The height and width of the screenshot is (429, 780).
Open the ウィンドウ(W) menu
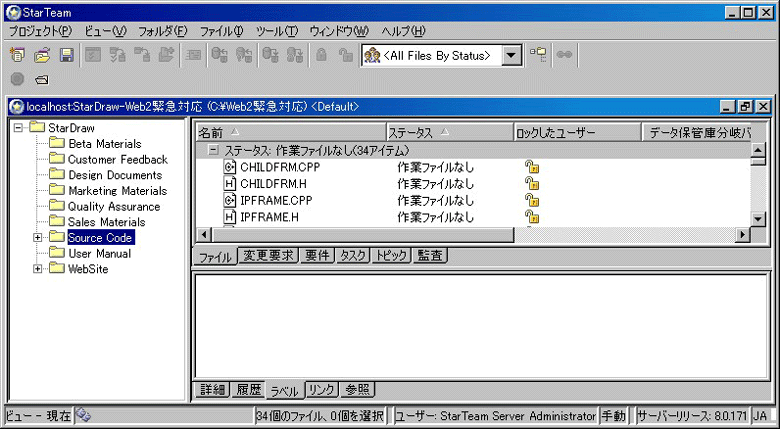[339, 31]
